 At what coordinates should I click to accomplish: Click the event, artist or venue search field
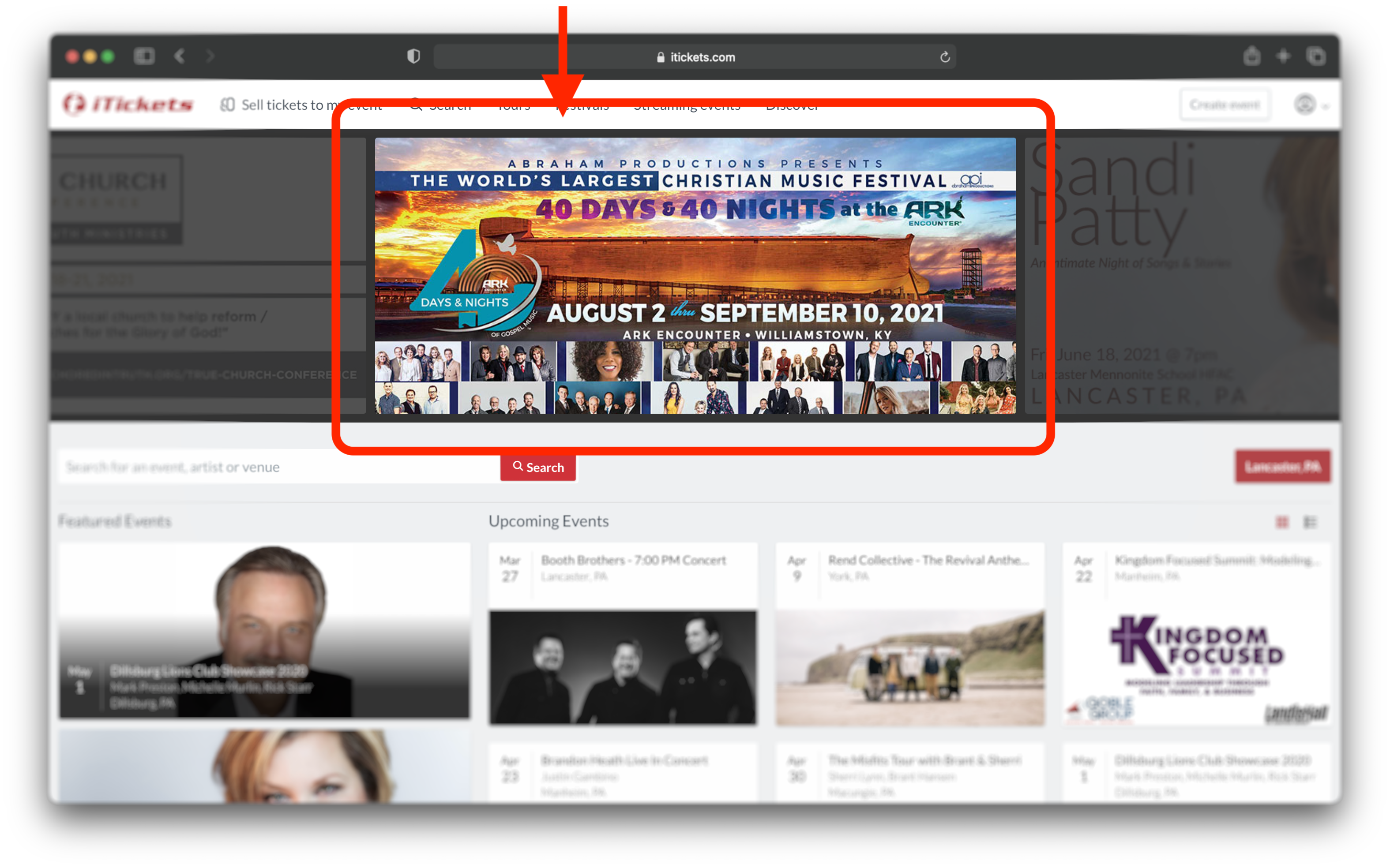click(x=279, y=467)
